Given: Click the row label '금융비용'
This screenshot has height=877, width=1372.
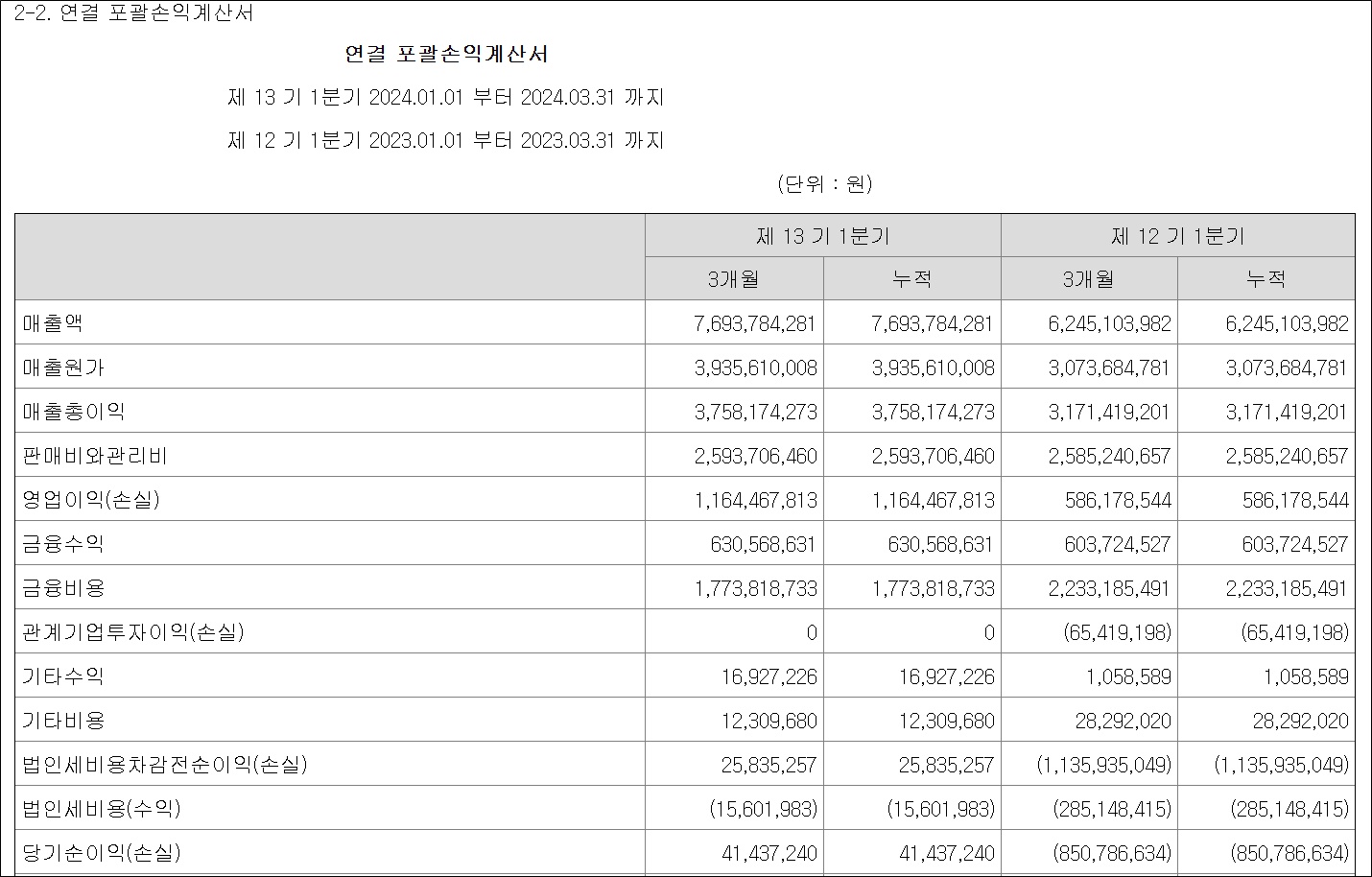Looking at the screenshot, I should [x=63, y=588].
